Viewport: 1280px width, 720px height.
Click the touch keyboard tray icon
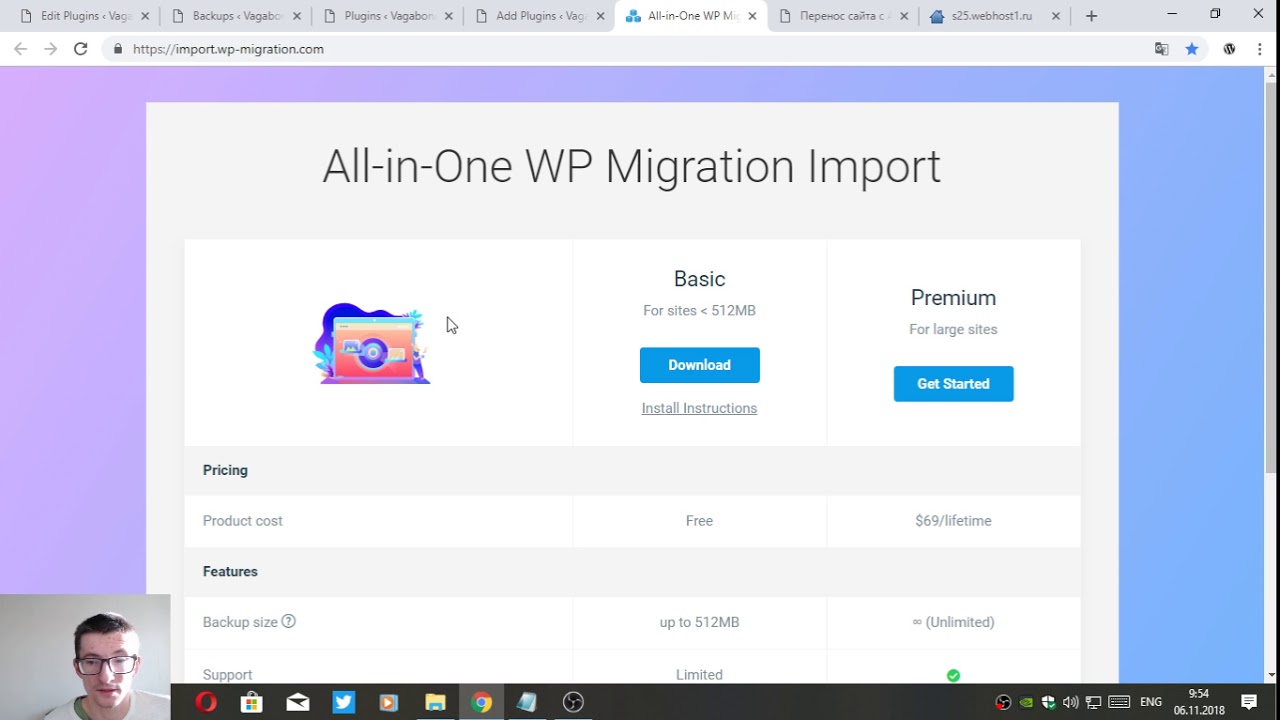(1119, 702)
